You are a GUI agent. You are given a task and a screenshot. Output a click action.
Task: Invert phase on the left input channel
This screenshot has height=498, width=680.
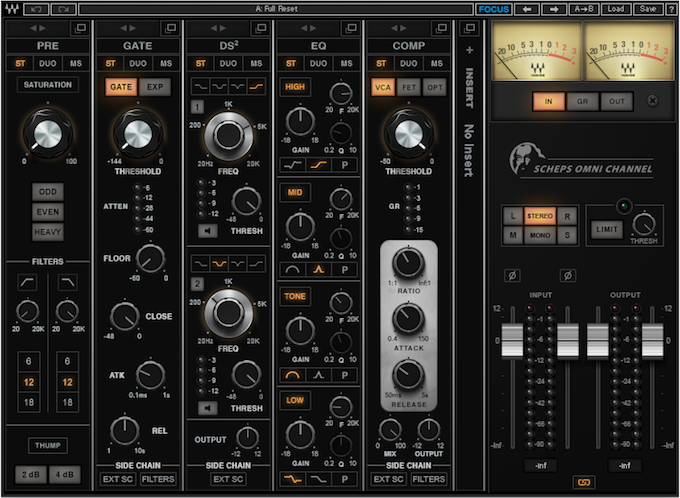[513, 275]
